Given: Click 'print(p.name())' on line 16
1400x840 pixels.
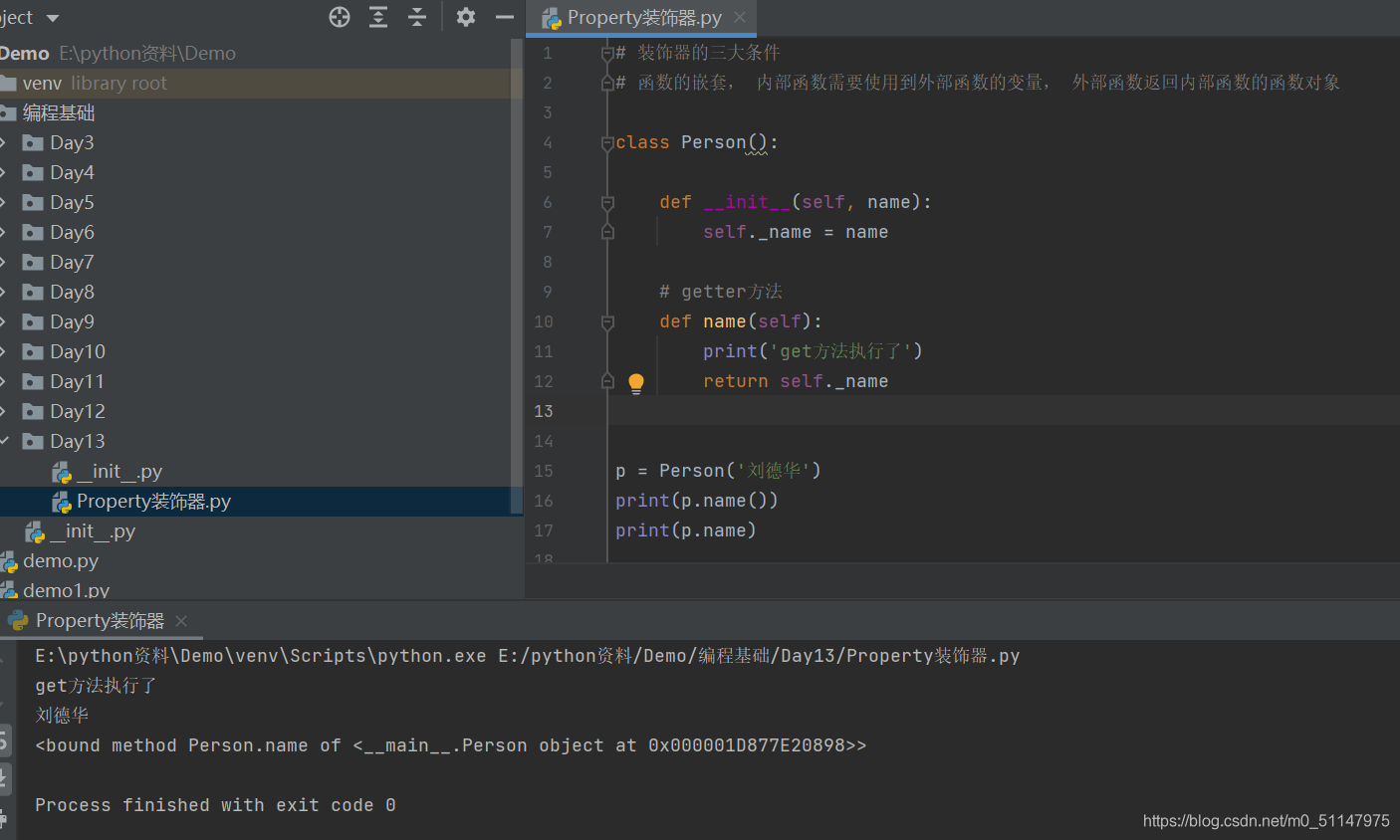Looking at the screenshot, I should tap(697, 502).
